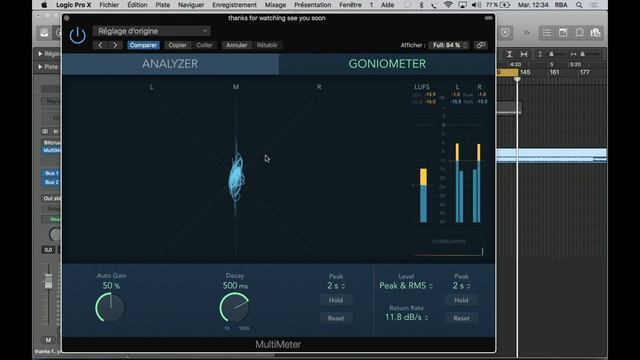Open the Réglage d'origine preset menu
The height and width of the screenshot is (360, 640).
[151, 31]
